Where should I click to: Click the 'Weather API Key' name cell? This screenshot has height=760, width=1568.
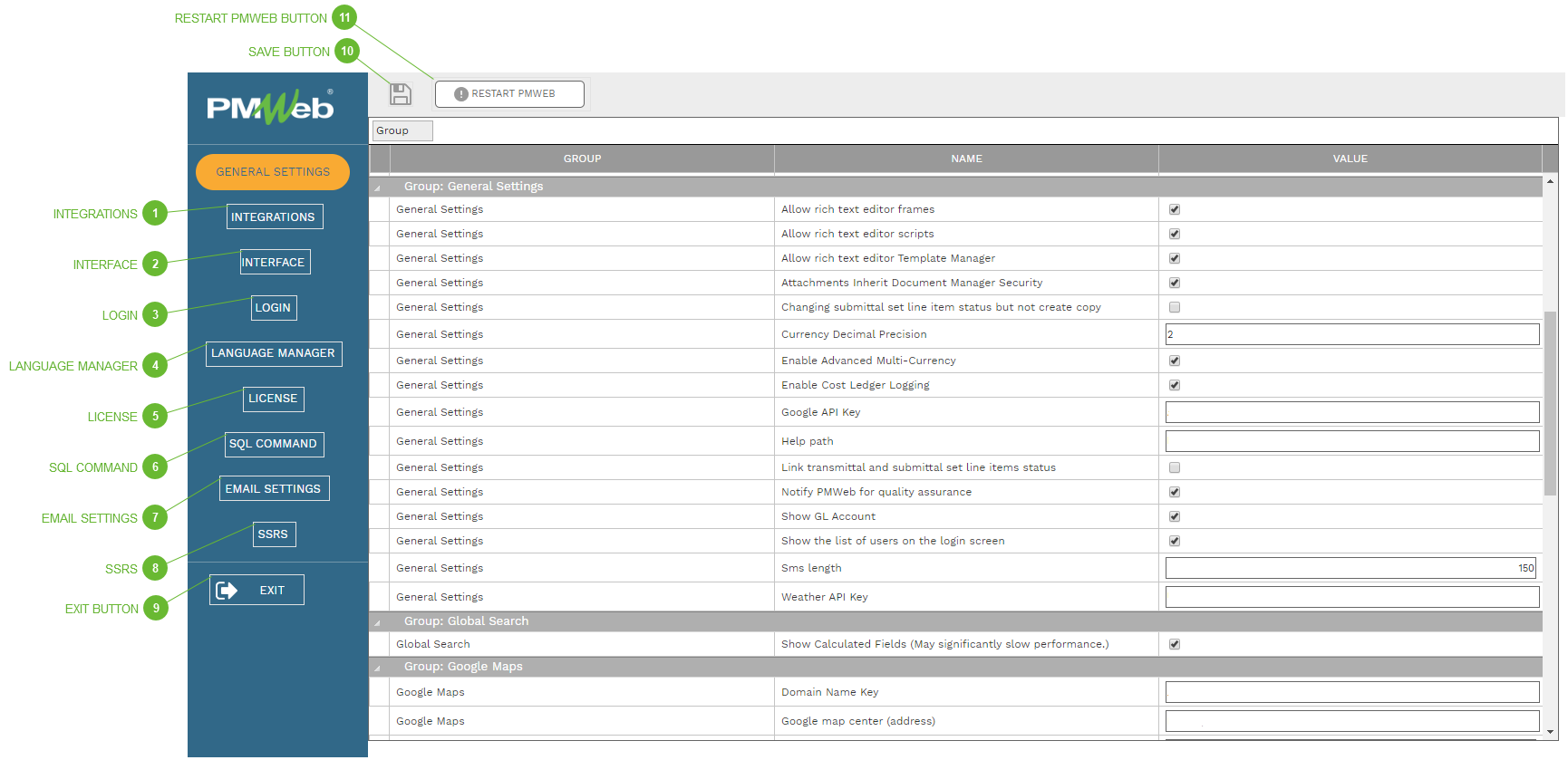(966, 597)
